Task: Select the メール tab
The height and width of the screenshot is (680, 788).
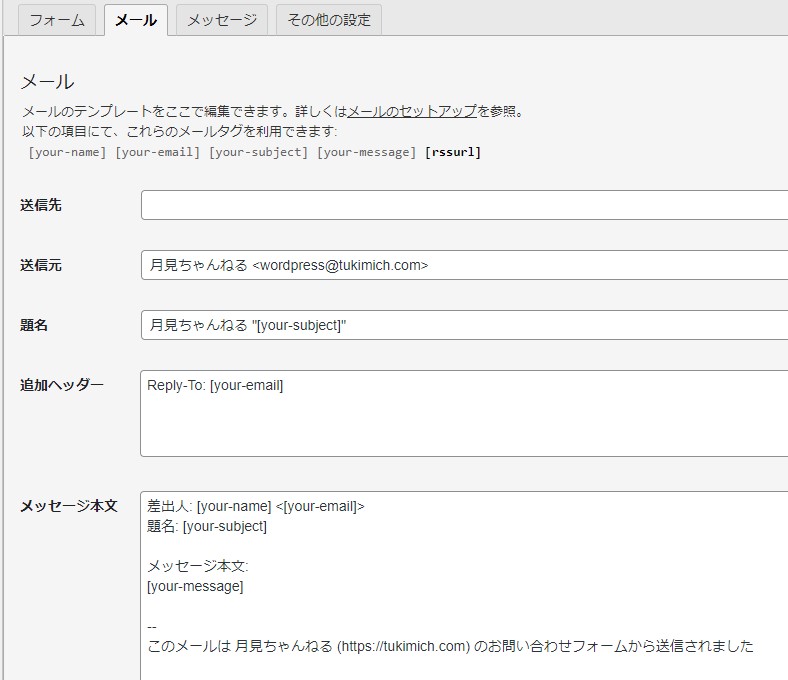Action: pyautogui.click(x=136, y=20)
